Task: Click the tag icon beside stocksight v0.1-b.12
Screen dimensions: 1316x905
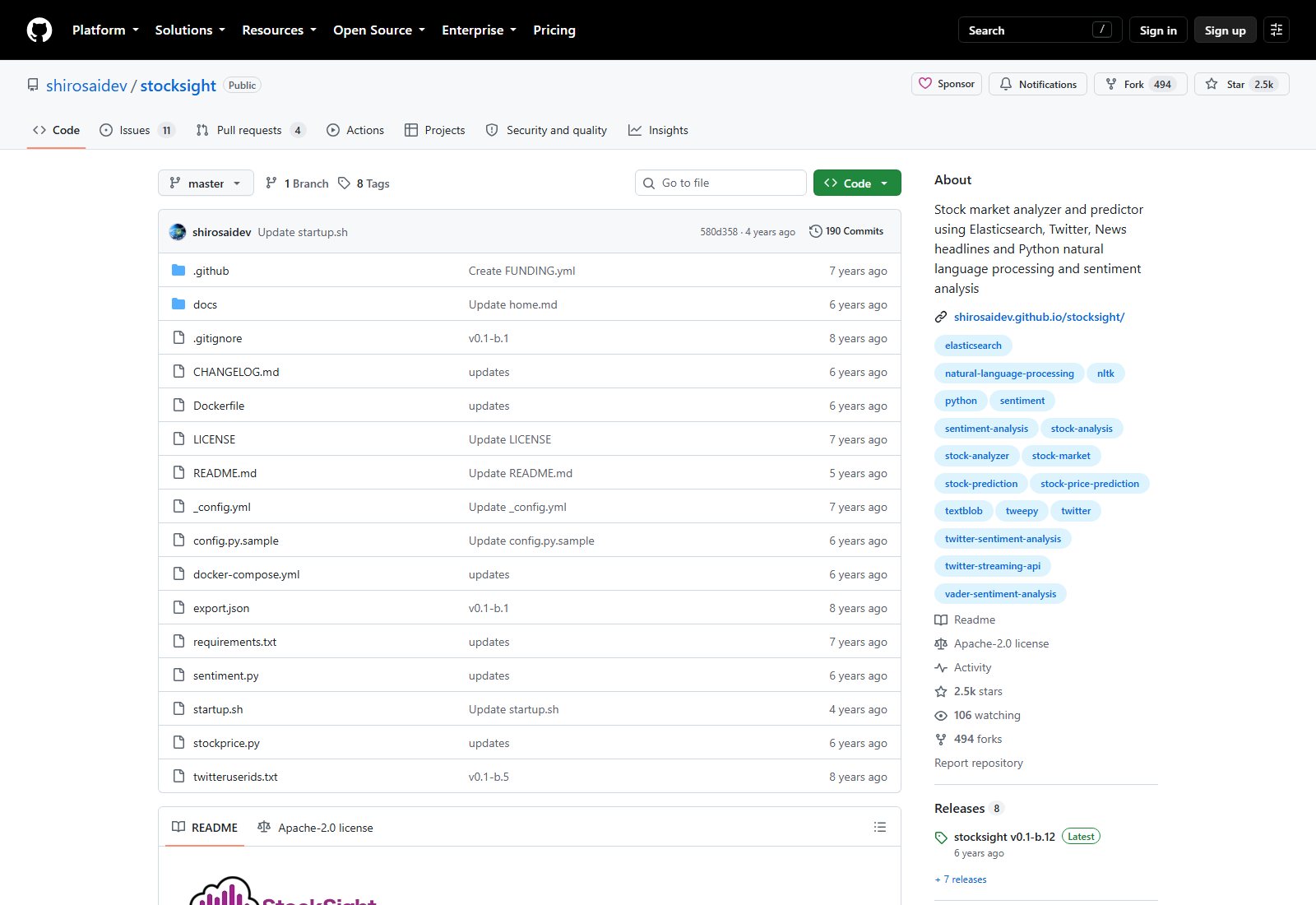Action: click(x=941, y=838)
